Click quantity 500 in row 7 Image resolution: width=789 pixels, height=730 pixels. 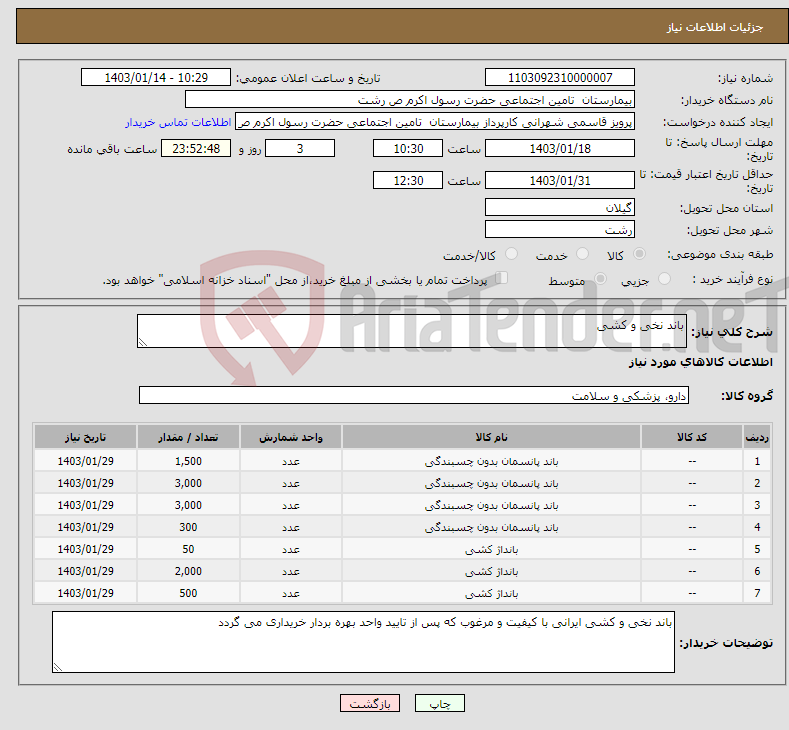pos(188,594)
